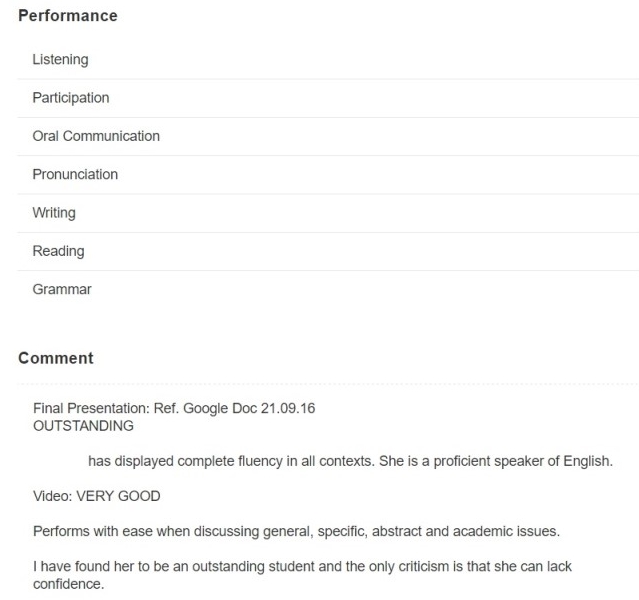Click the word 'confidence.' in comment

coord(68,584)
